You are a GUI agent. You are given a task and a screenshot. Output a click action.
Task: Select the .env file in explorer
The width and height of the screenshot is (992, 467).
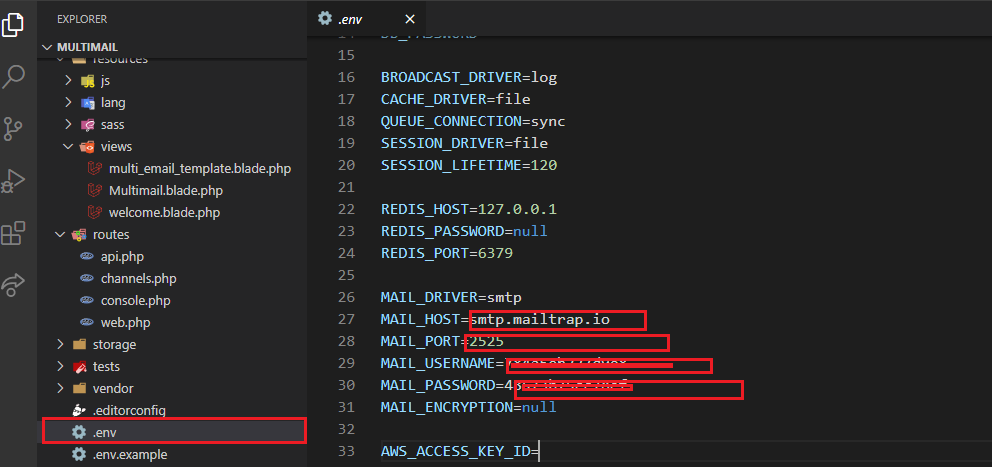pos(110,432)
